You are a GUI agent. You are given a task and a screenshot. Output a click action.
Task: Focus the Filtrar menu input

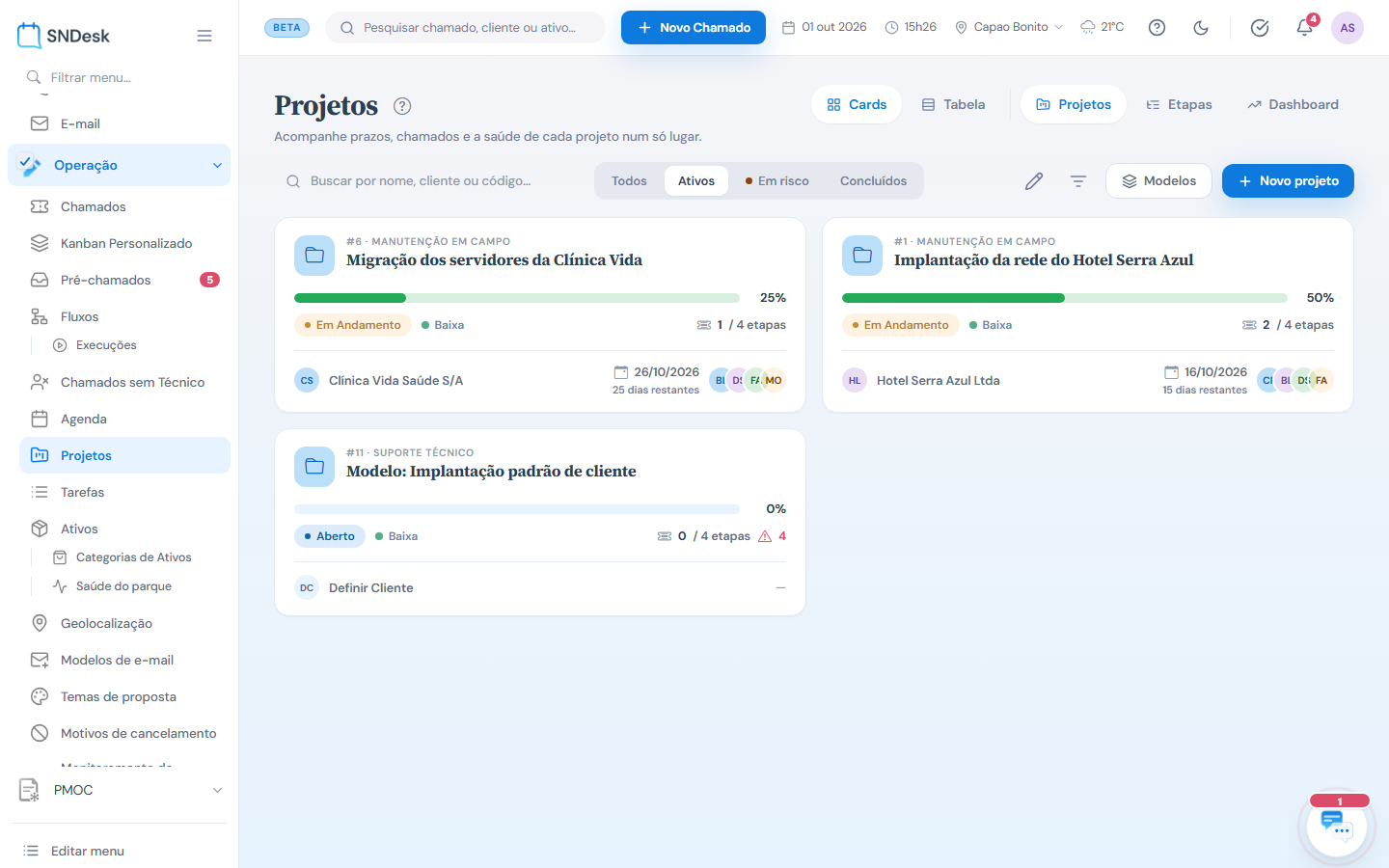tap(119, 77)
